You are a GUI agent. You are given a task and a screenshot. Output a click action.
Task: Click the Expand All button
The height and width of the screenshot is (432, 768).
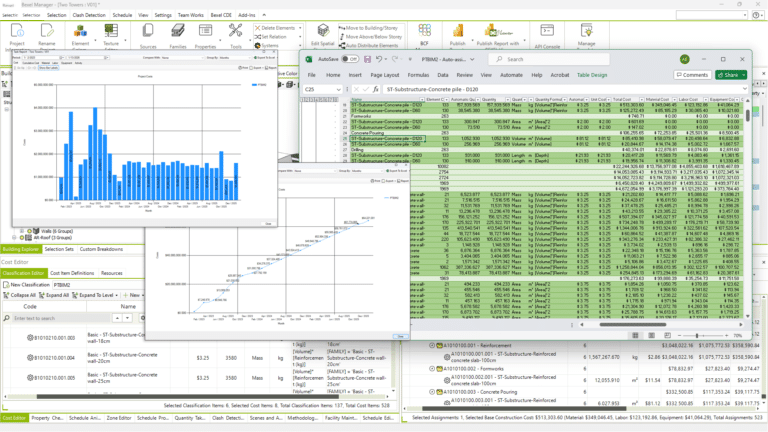click(x=54, y=295)
